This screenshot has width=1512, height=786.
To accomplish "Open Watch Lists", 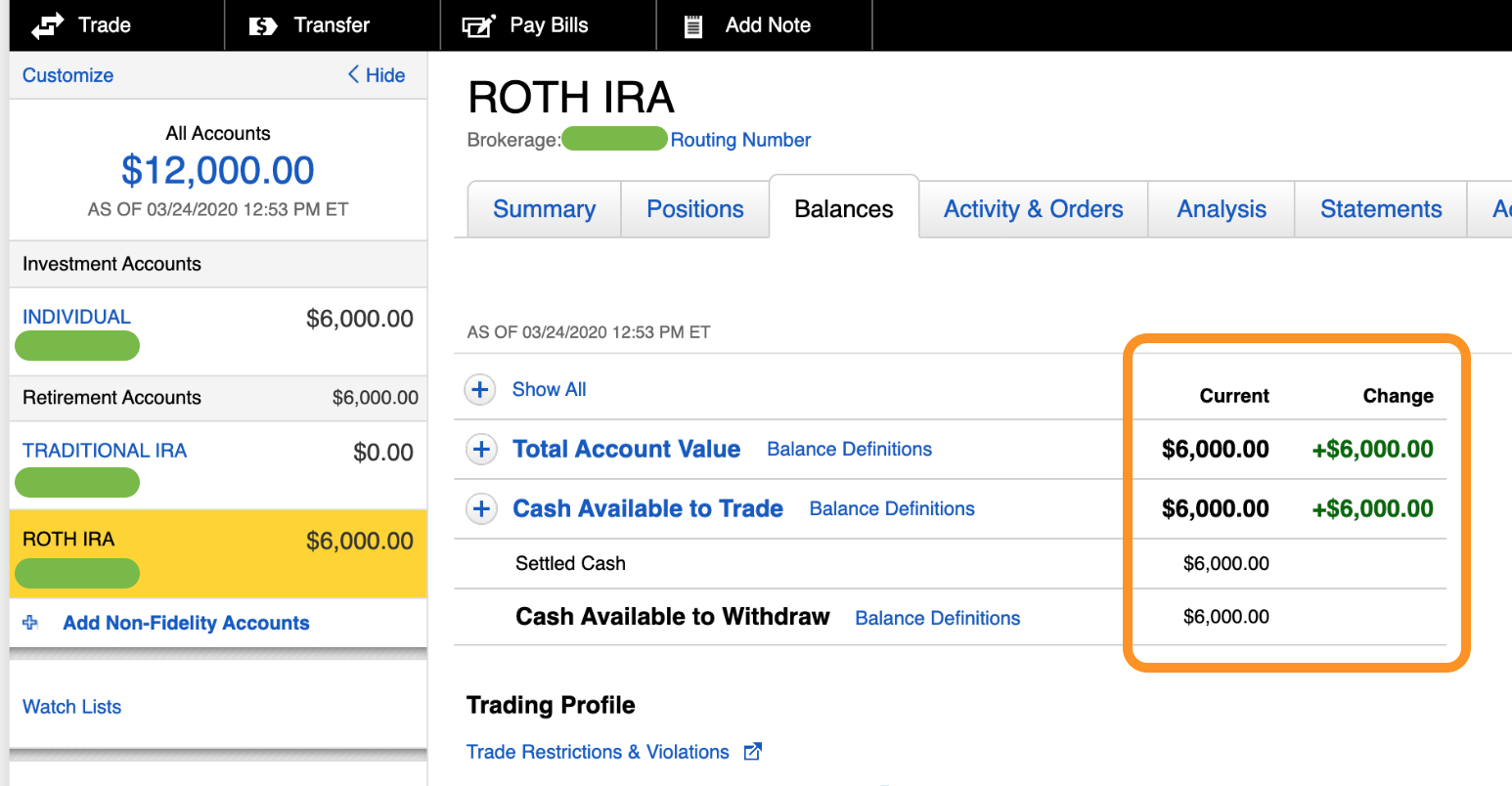I will 71,706.
